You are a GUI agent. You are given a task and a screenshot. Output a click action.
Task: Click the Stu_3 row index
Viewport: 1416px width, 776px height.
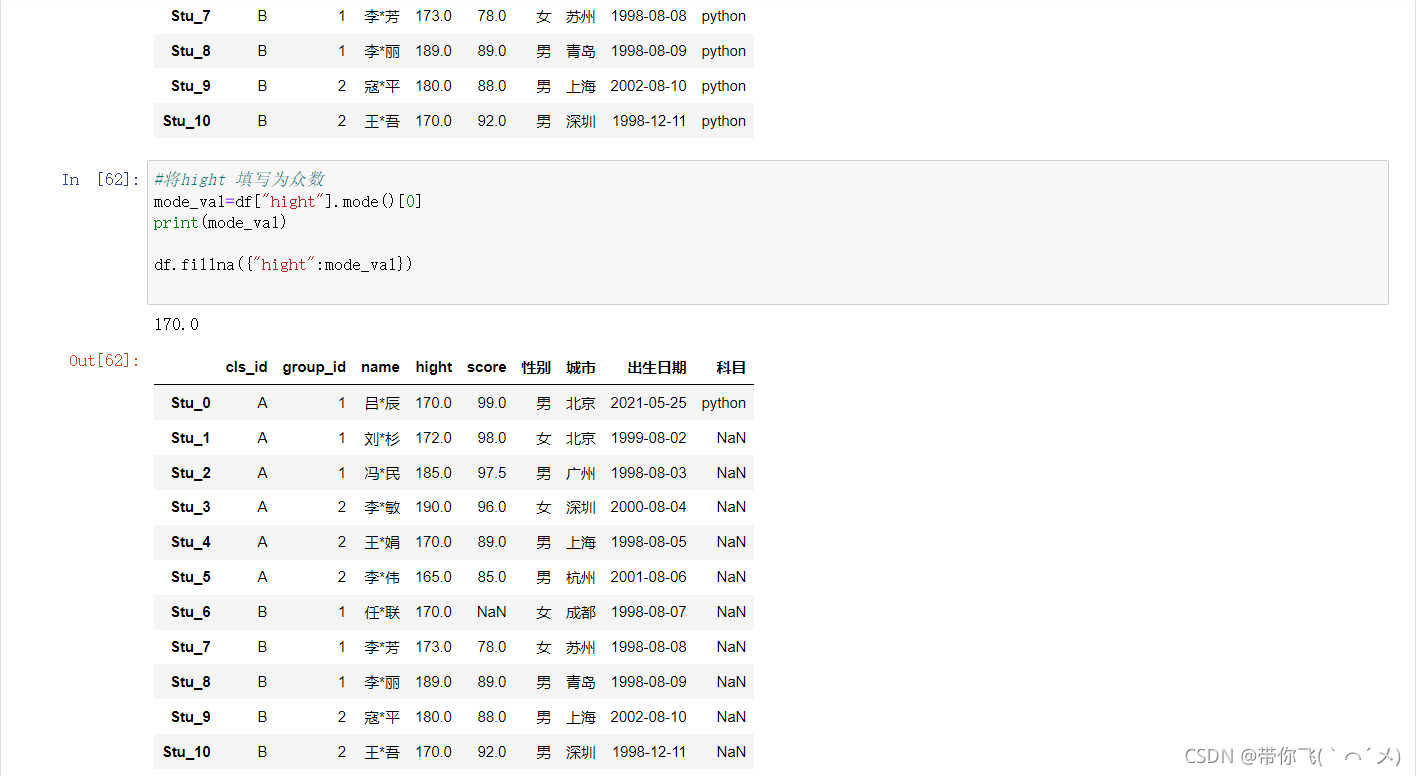point(191,507)
